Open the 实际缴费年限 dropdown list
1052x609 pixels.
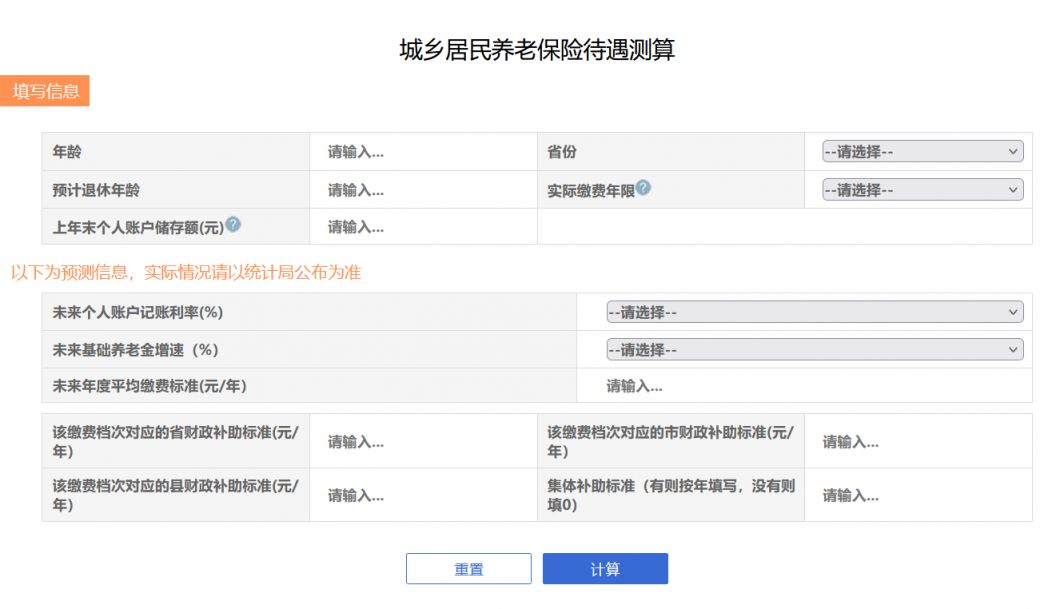coord(920,188)
